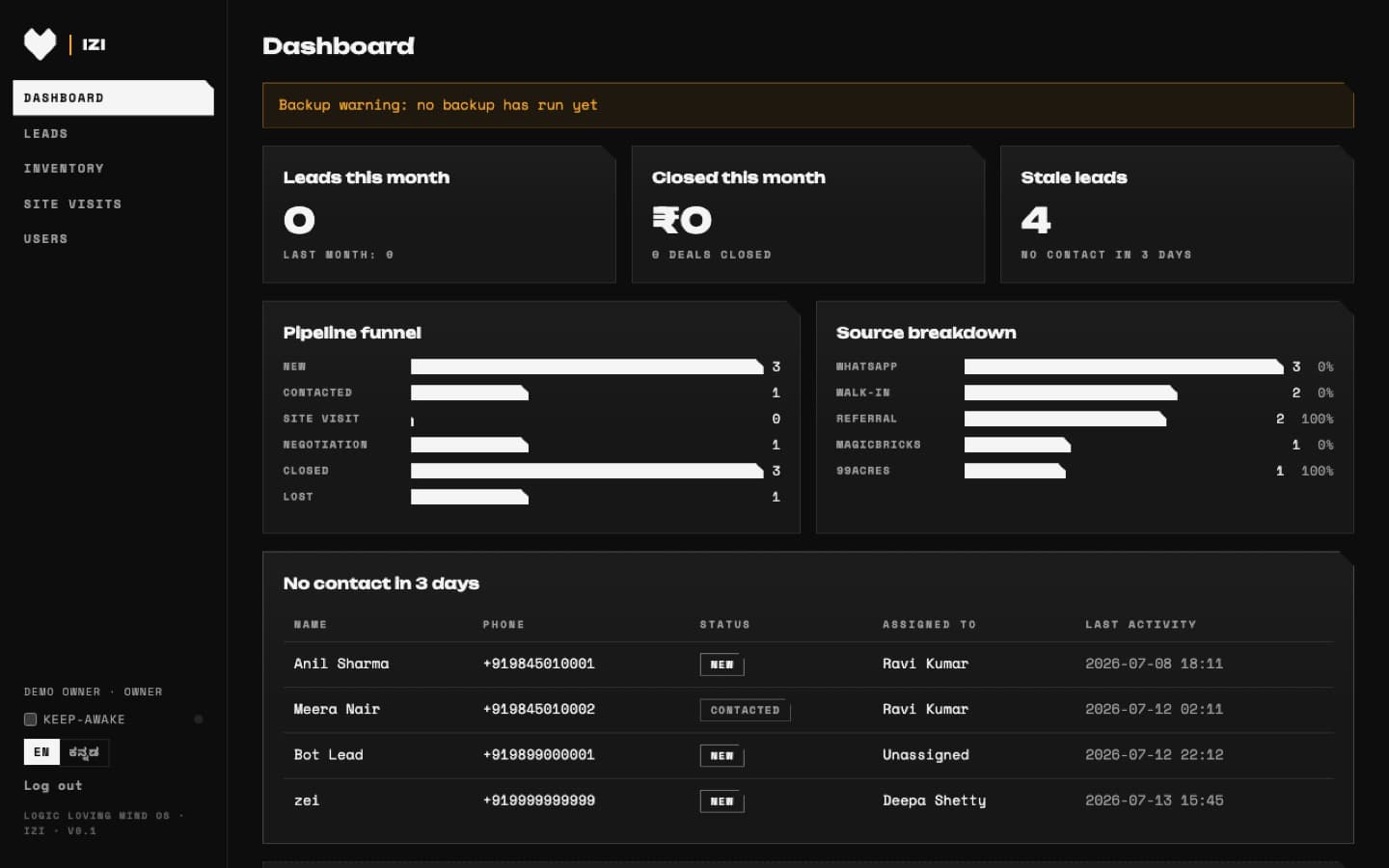Click the heart logo icon
The height and width of the screenshot is (868, 1389).
40,44
